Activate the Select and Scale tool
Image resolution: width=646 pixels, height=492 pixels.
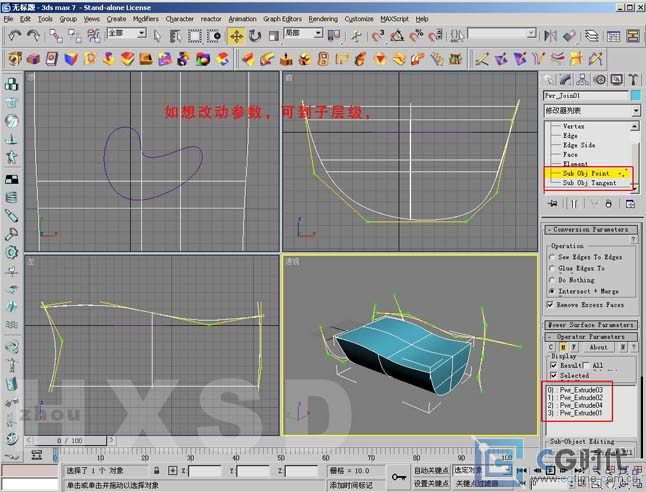point(273,36)
